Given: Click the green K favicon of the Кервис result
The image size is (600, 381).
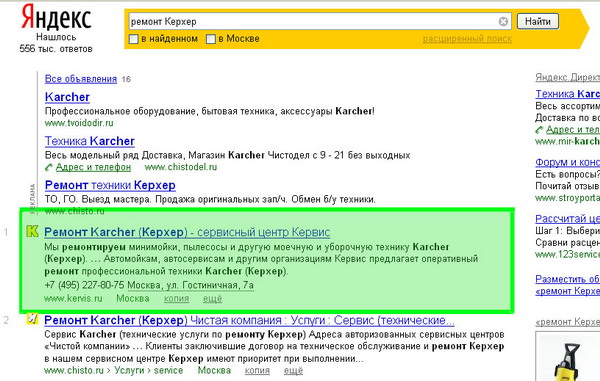Looking at the screenshot, I should (x=33, y=231).
